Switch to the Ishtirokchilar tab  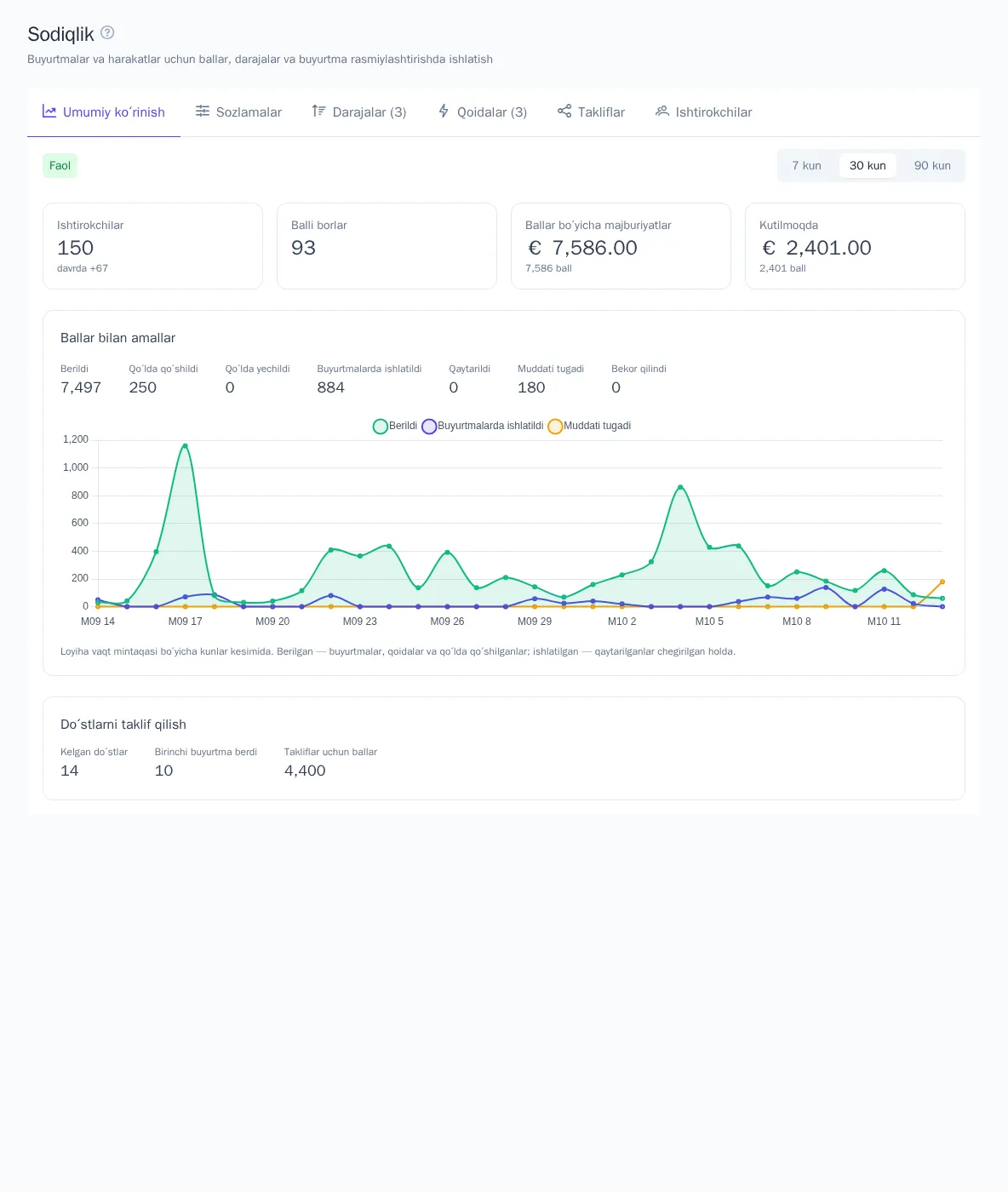point(704,112)
